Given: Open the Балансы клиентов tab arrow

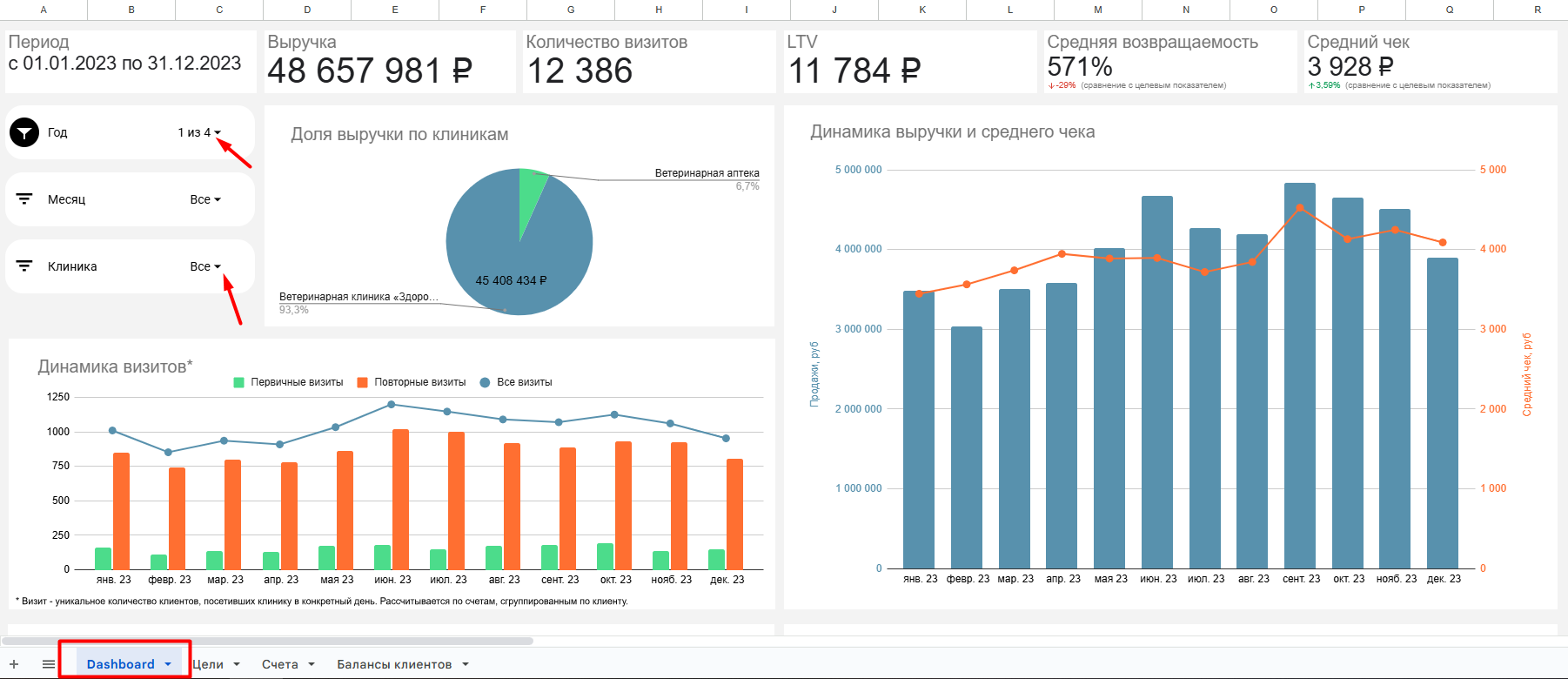Looking at the screenshot, I should pyautogui.click(x=466, y=664).
